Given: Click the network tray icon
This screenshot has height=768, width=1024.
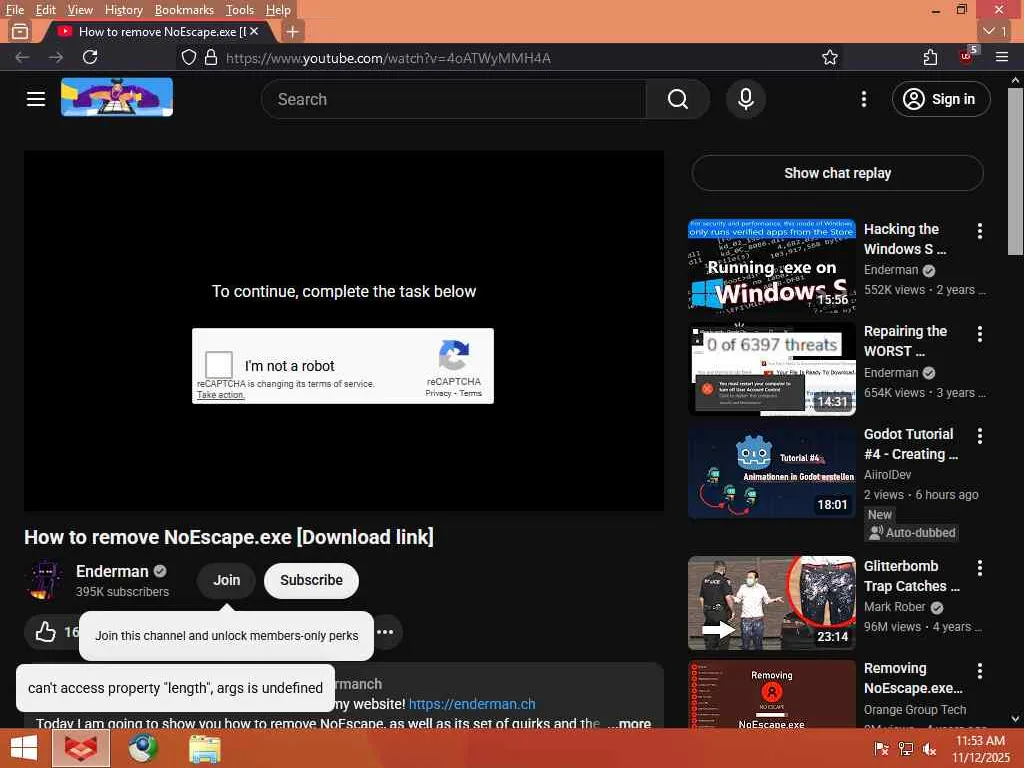Looking at the screenshot, I should (x=906, y=749).
